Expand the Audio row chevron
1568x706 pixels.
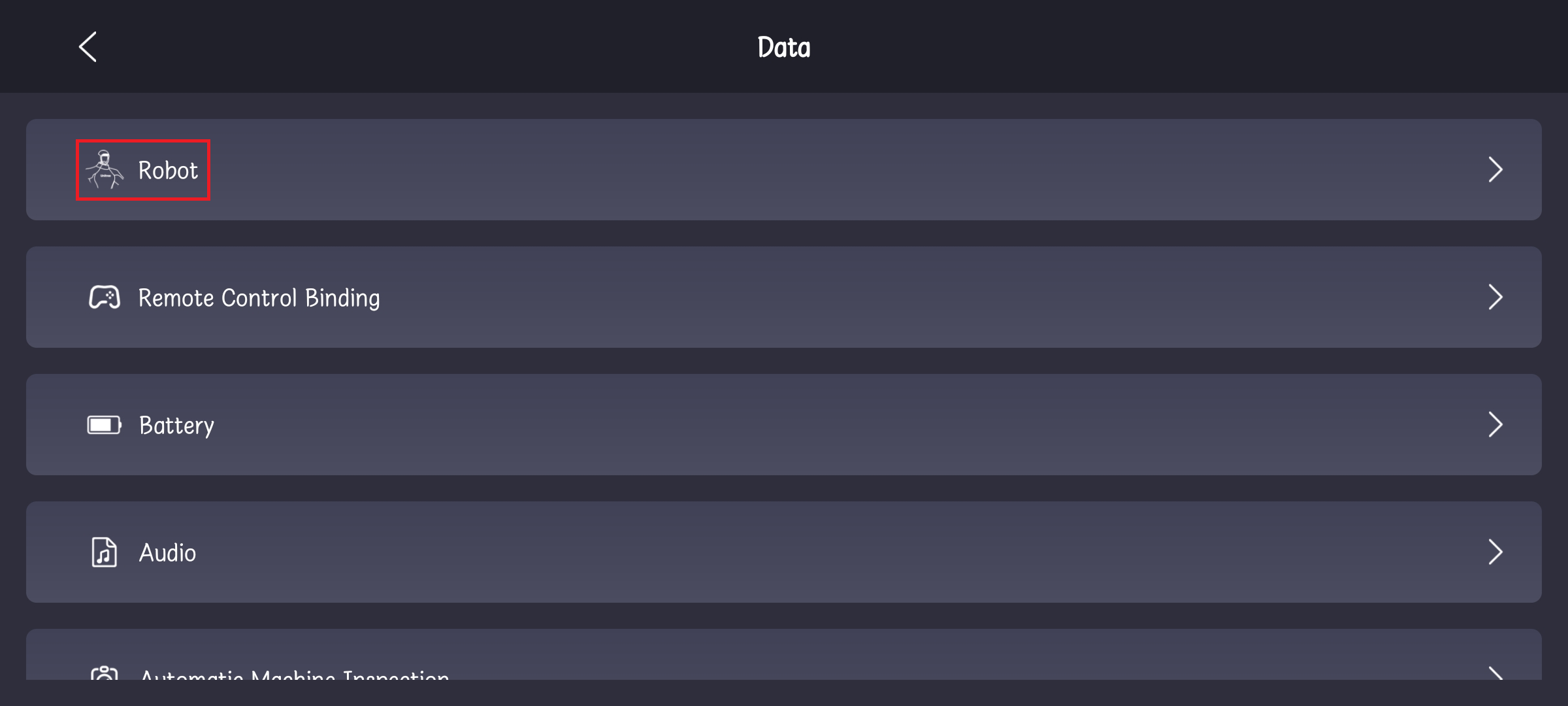[x=1495, y=552]
